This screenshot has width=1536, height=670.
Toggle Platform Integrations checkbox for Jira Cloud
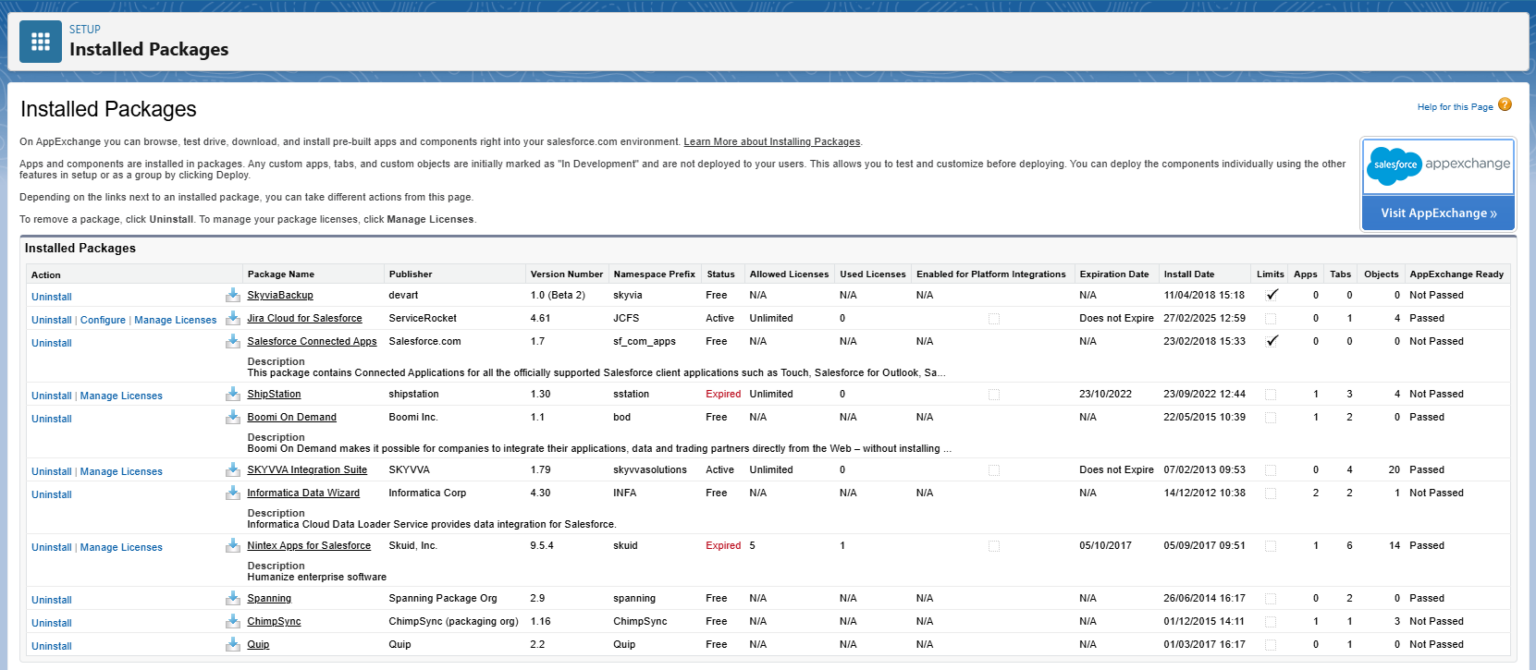(x=993, y=319)
